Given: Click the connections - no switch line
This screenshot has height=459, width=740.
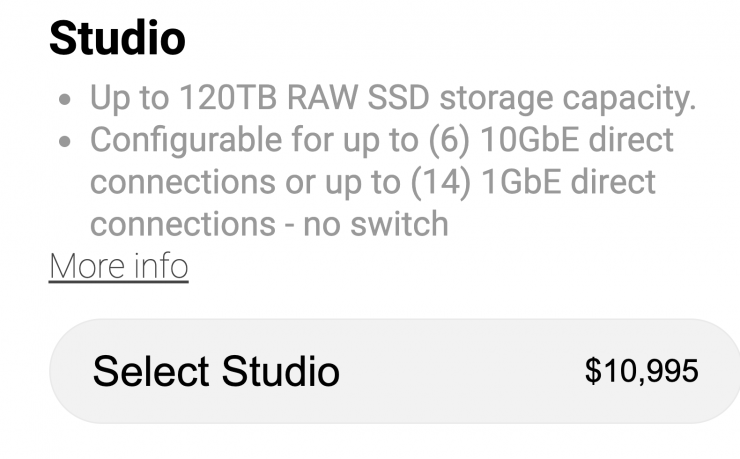Looking at the screenshot, I should coord(269,224).
